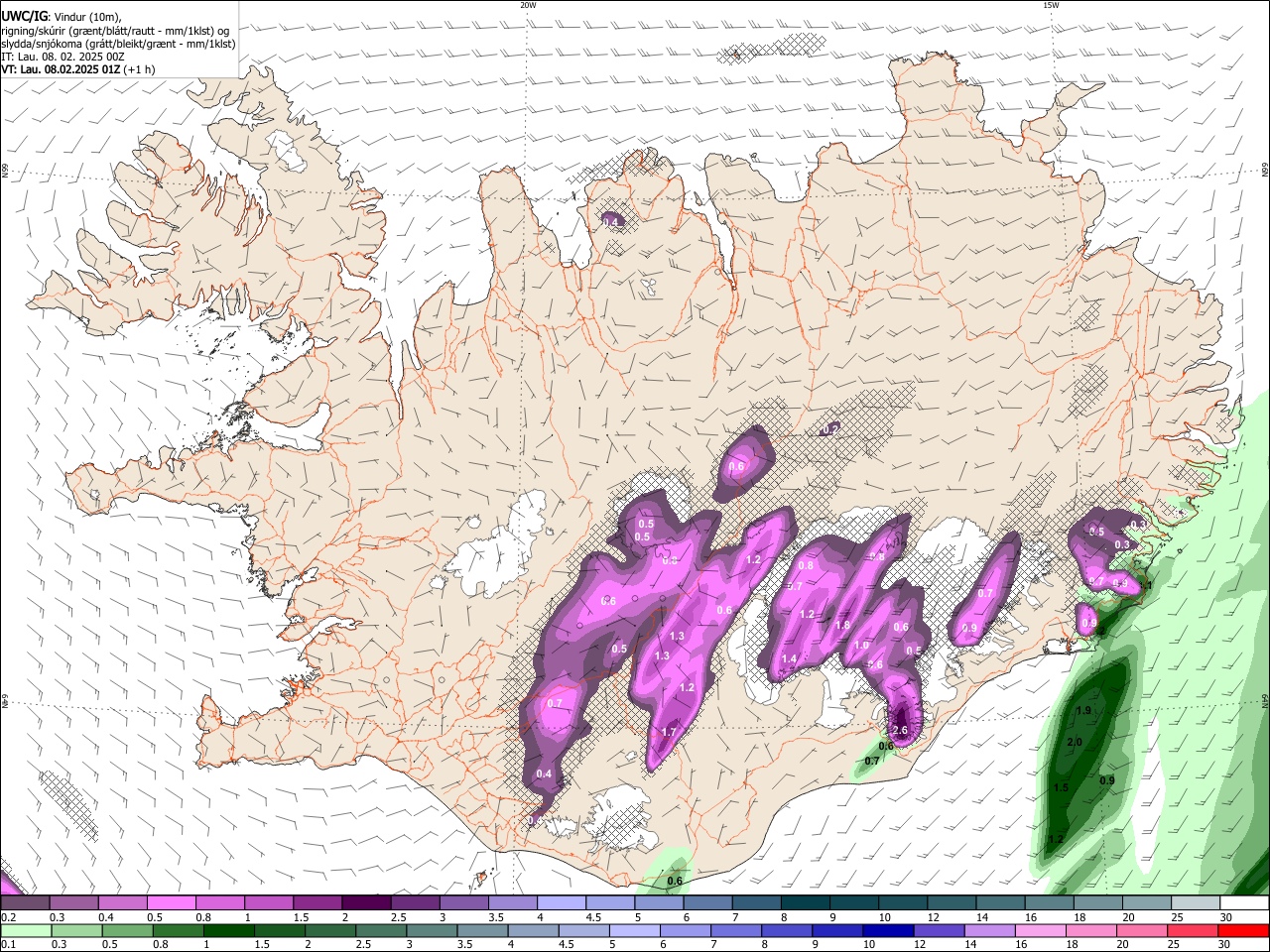Screen dimensions: 1270x952
Task: Click the 'UWC/IG: Vindur (10m)' title text
Action: pos(62,17)
